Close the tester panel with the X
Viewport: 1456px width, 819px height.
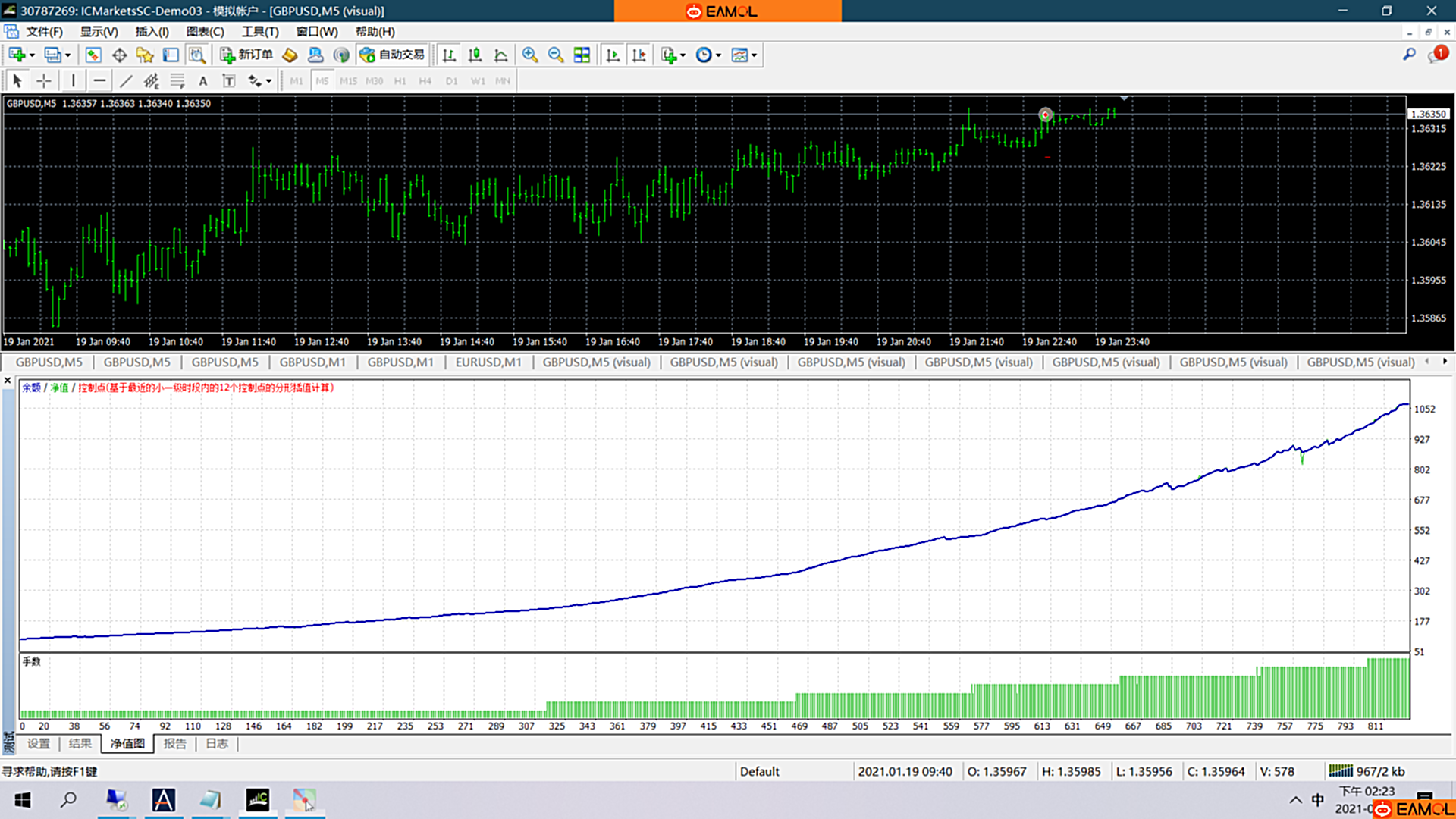tap(8, 381)
